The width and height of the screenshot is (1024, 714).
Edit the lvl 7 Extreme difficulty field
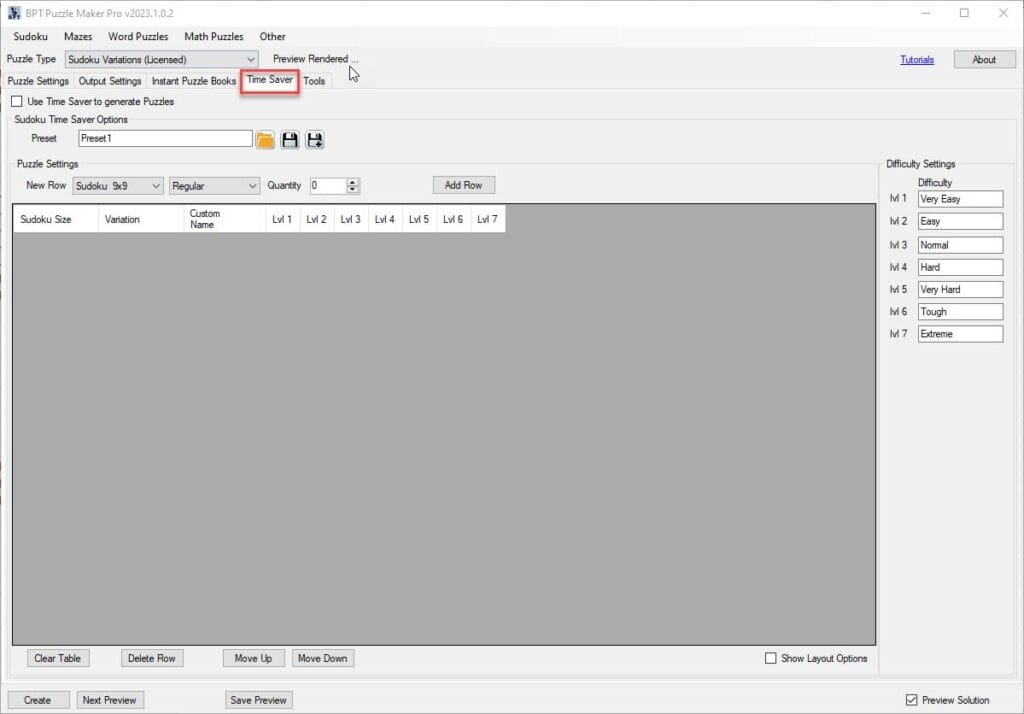point(960,334)
